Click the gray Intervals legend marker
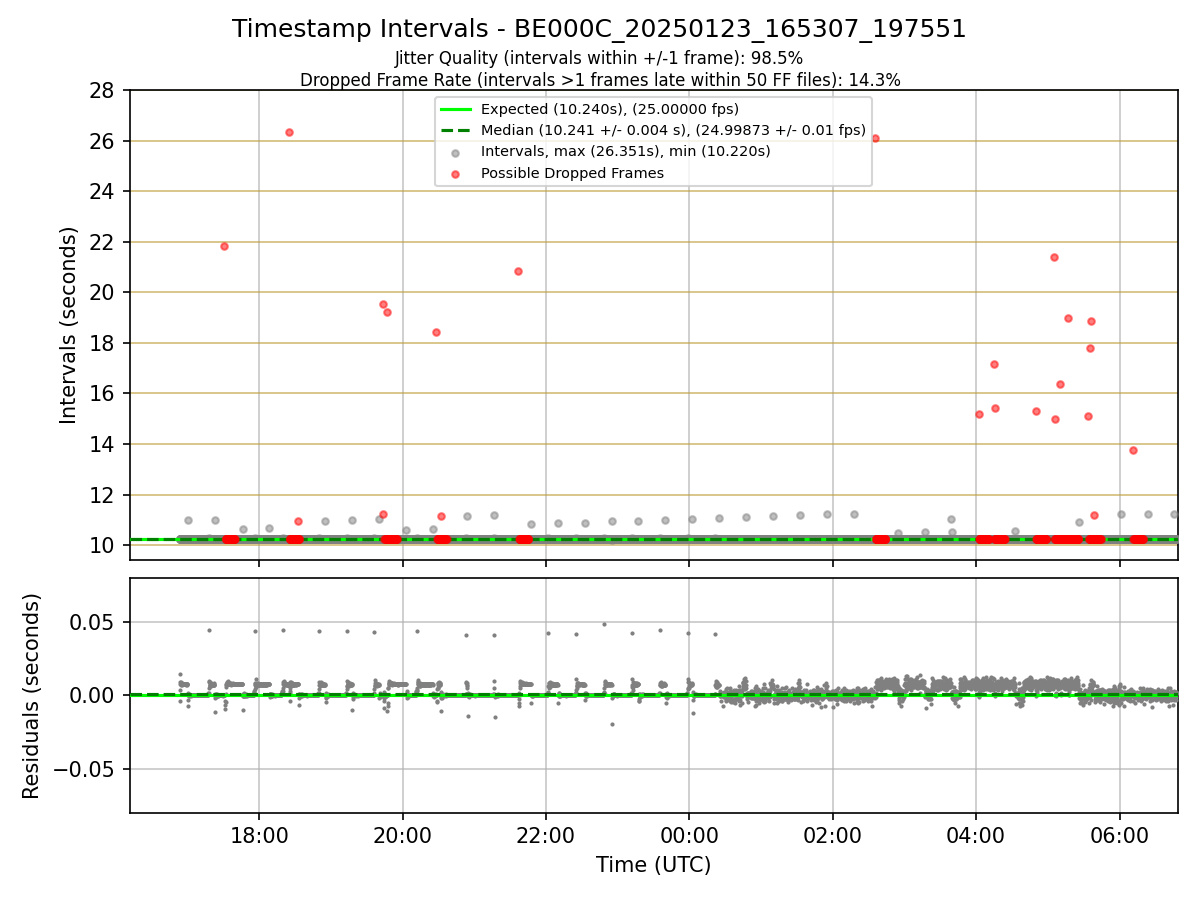Viewport: 1200px width, 900px height. coord(455,153)
